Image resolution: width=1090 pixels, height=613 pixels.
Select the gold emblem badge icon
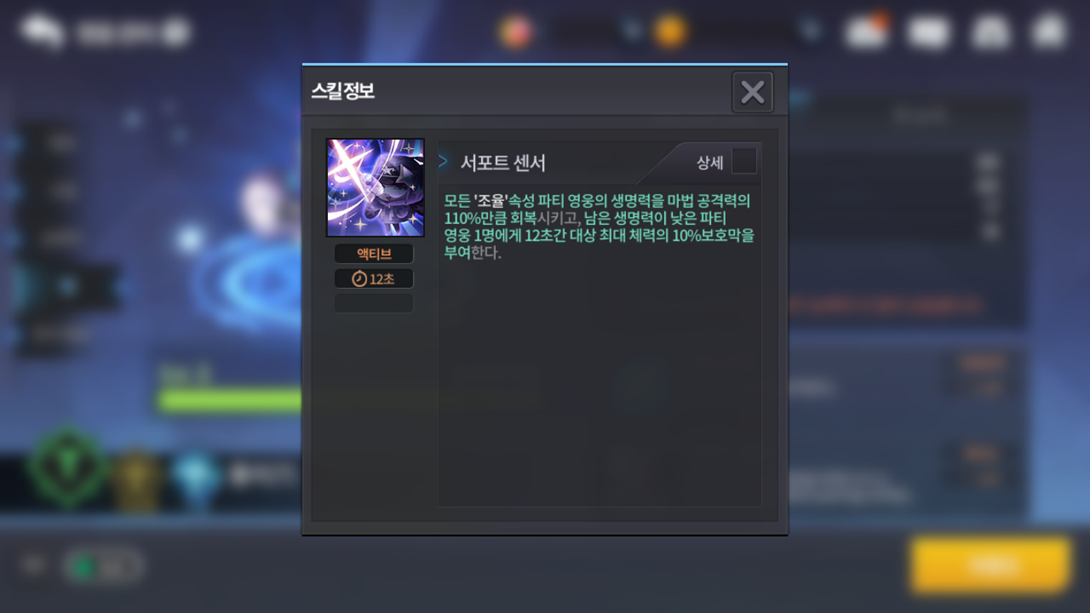click(137, 480)
